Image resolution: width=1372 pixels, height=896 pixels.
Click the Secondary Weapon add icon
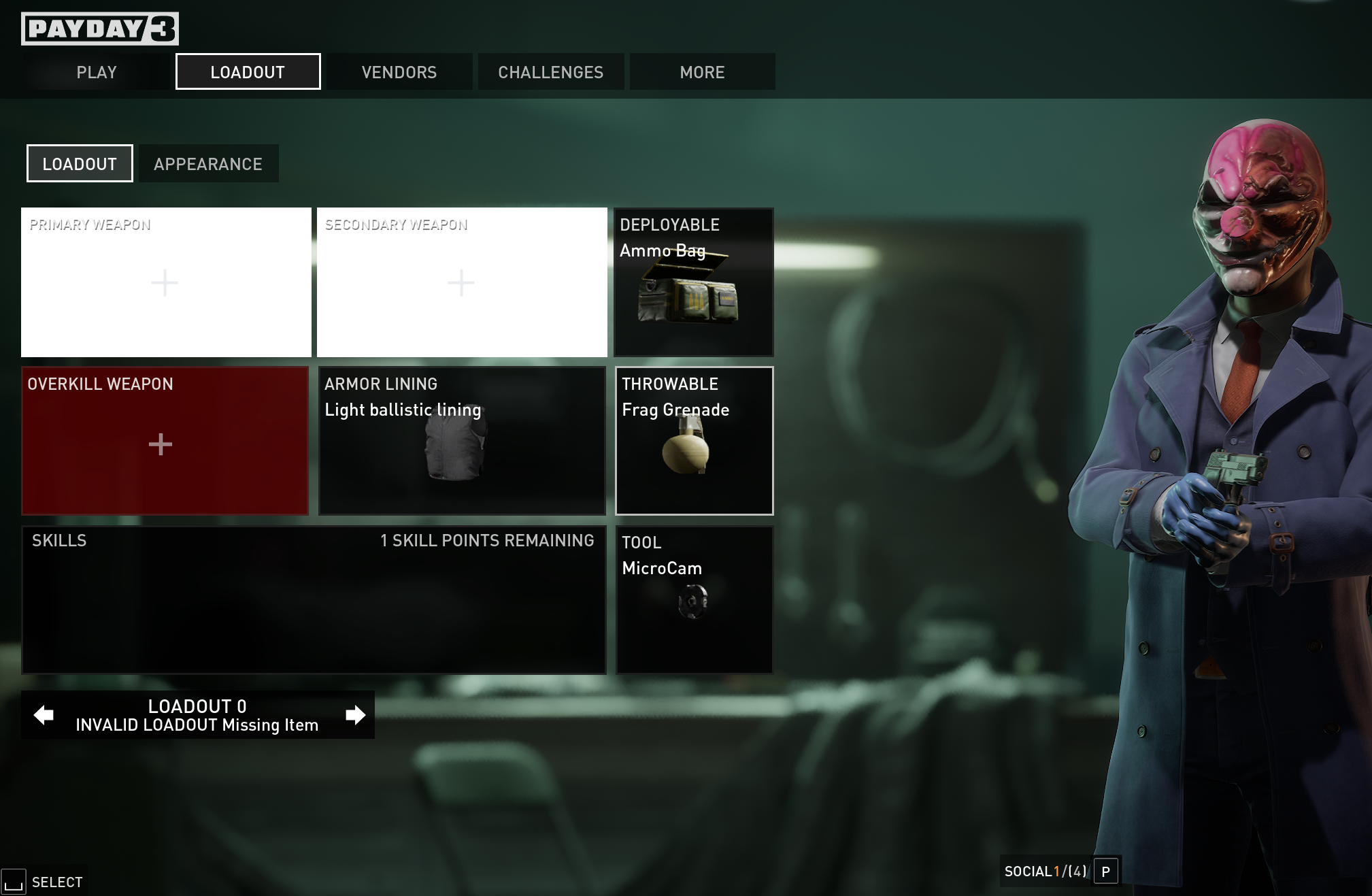(462, 282)
